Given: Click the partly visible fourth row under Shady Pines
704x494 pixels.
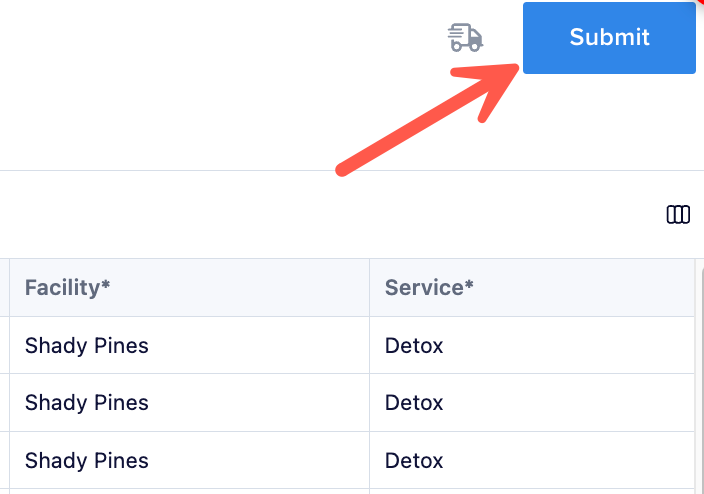Looking at the screenshot, I should [189, 491].
